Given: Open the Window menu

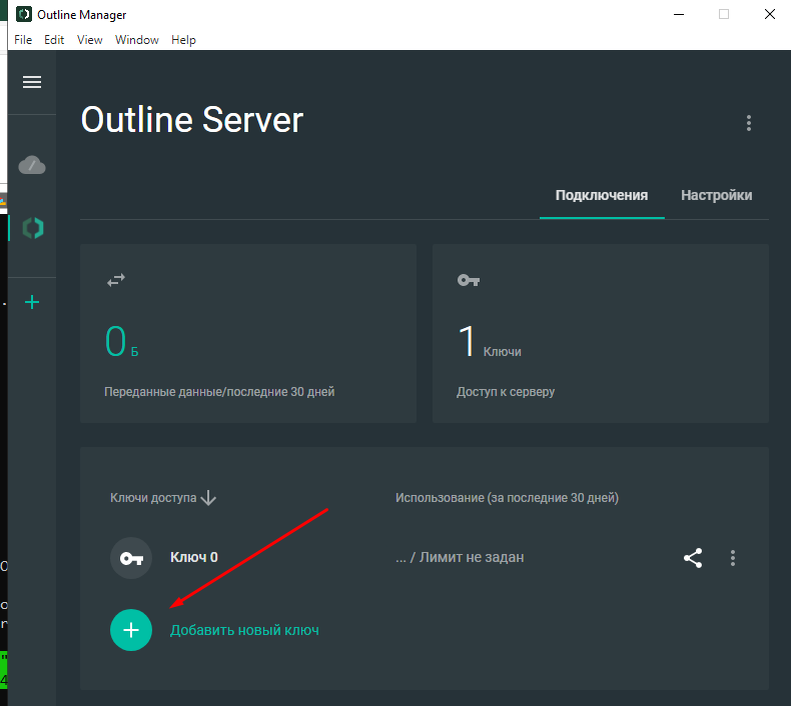Looking at the screenshot, I should [x=137, y=40].
